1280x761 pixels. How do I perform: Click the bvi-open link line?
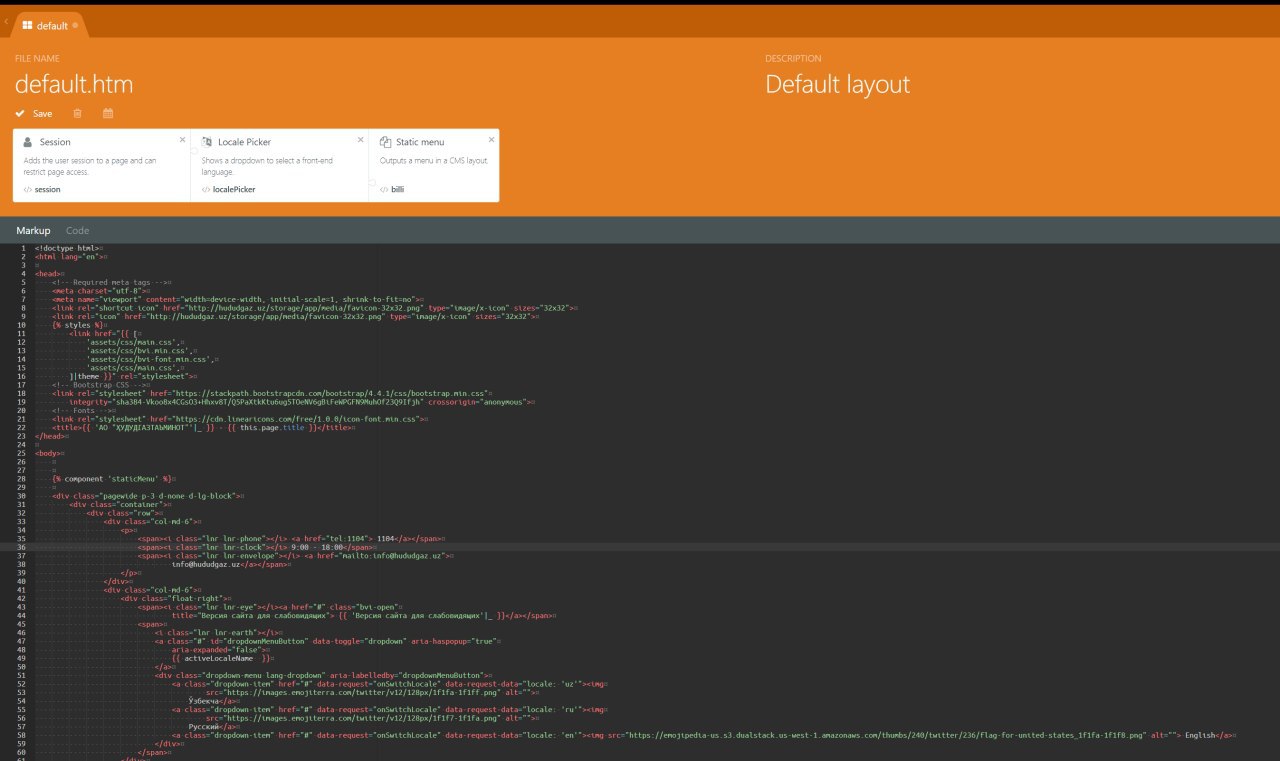coord(270,607)
